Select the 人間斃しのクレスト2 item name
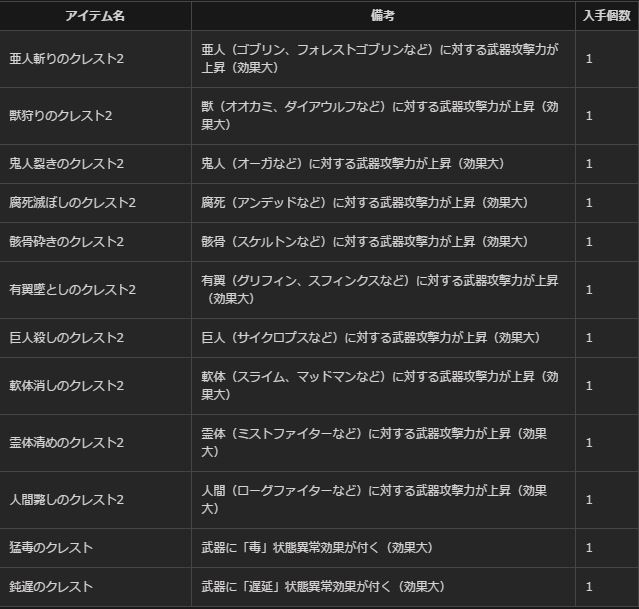 coord(66,500)
